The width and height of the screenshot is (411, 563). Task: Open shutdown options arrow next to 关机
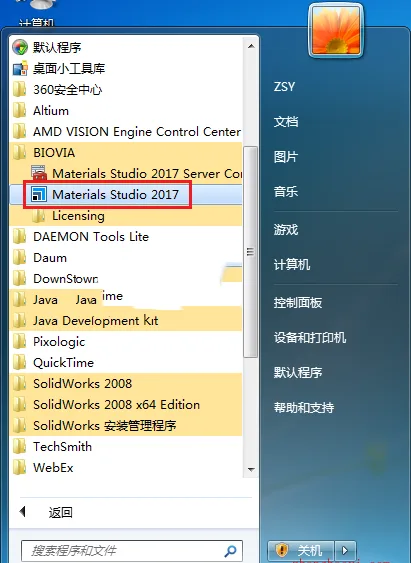345,550
